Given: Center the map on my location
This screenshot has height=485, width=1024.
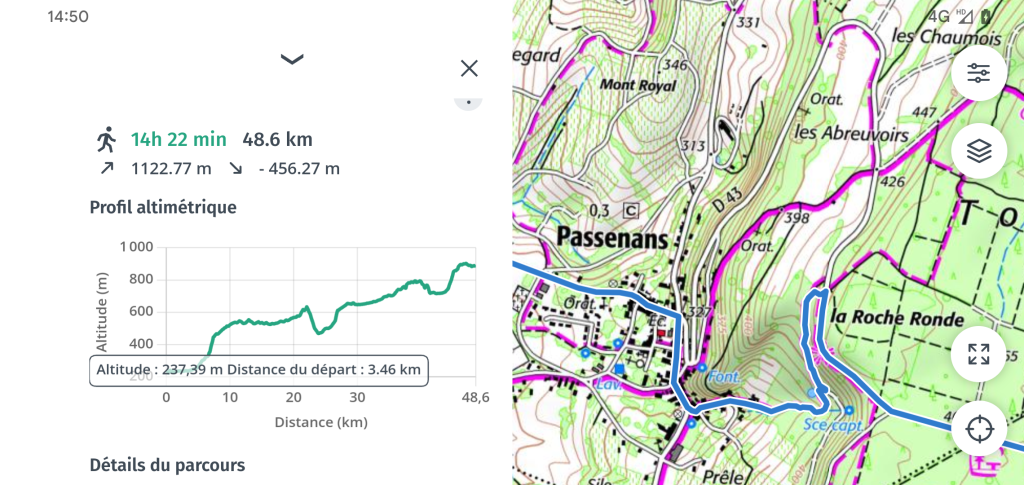Looking at the screenshot, I should pos(978,429).
